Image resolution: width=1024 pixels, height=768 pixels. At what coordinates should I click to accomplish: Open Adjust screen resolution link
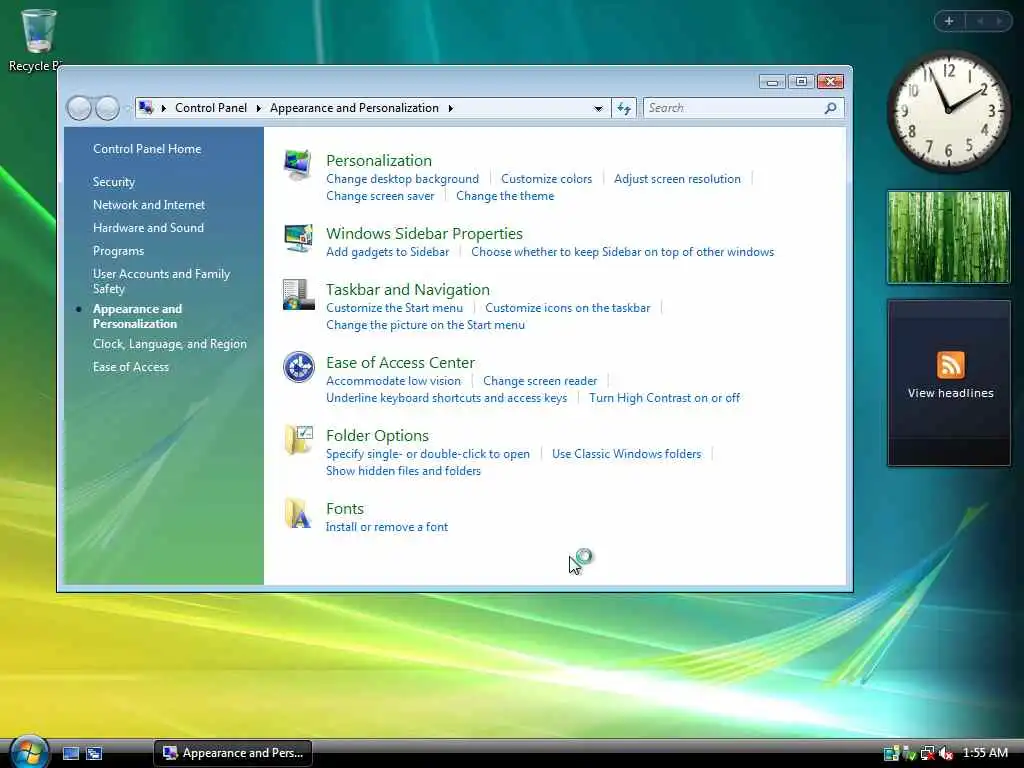(677, 179)
